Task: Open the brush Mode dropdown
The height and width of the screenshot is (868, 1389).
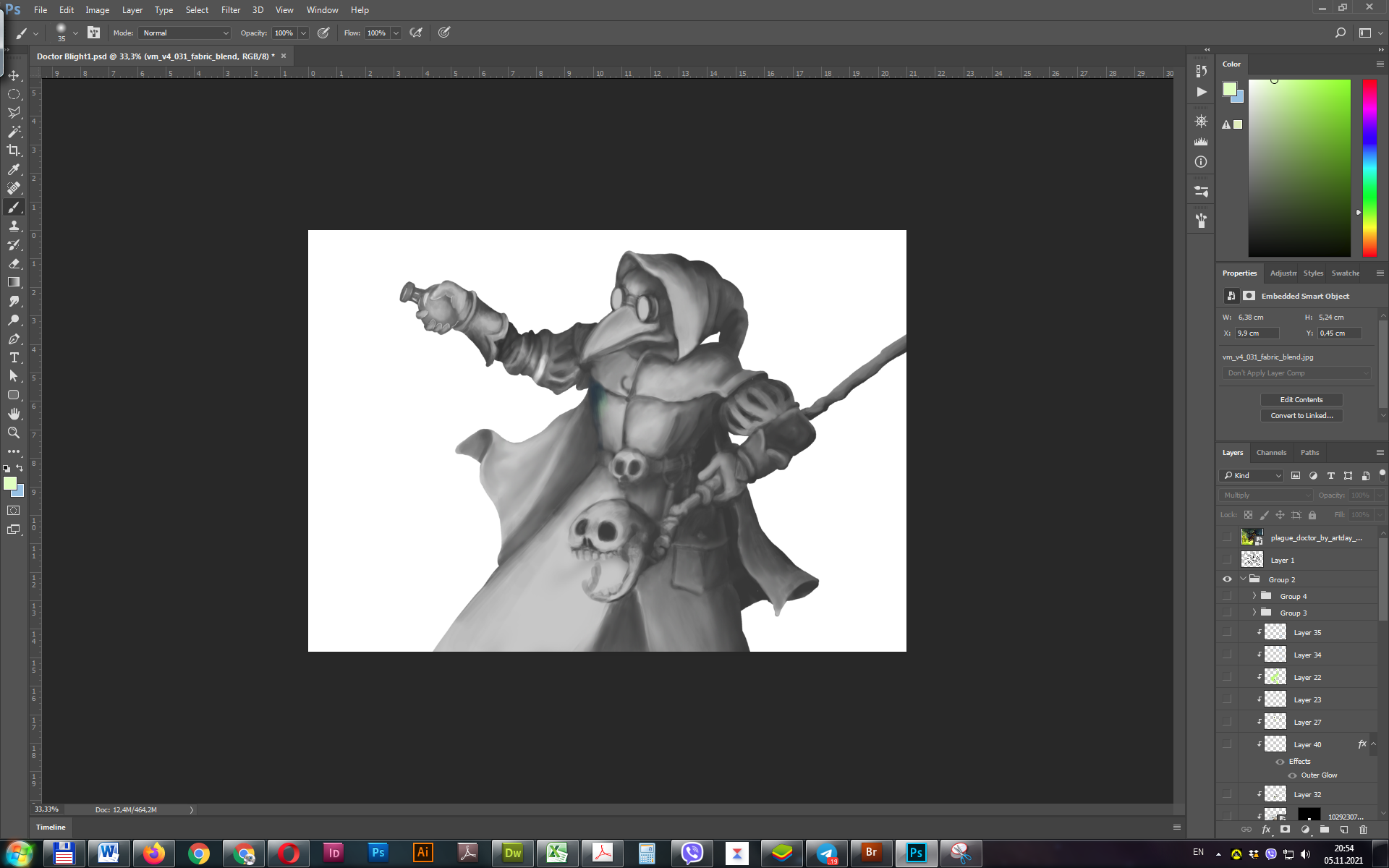Action: (185, 33)
